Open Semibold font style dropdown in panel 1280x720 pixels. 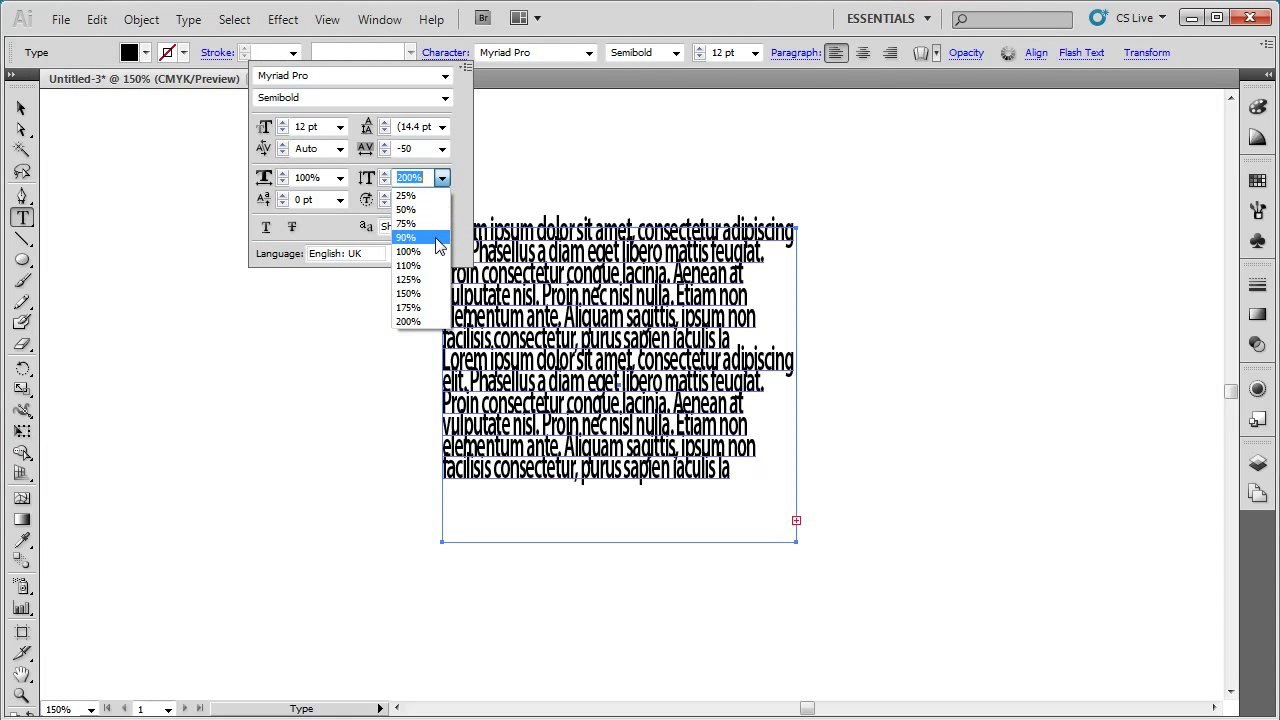coord(445,98)
